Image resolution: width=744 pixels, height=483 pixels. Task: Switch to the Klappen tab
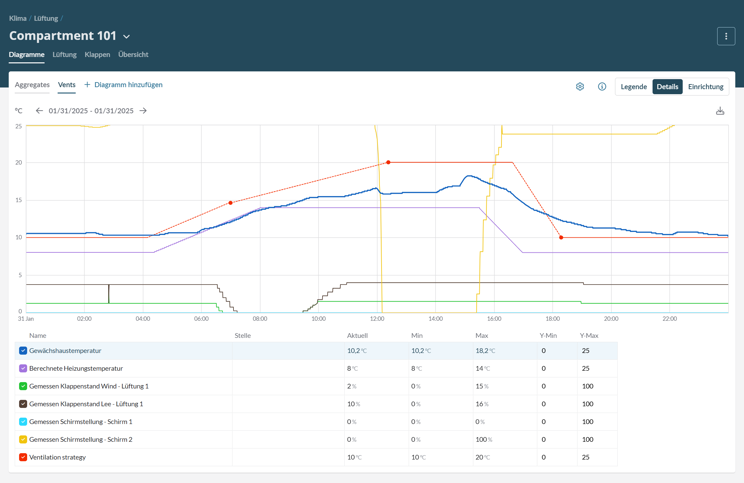tap(97, 55)
